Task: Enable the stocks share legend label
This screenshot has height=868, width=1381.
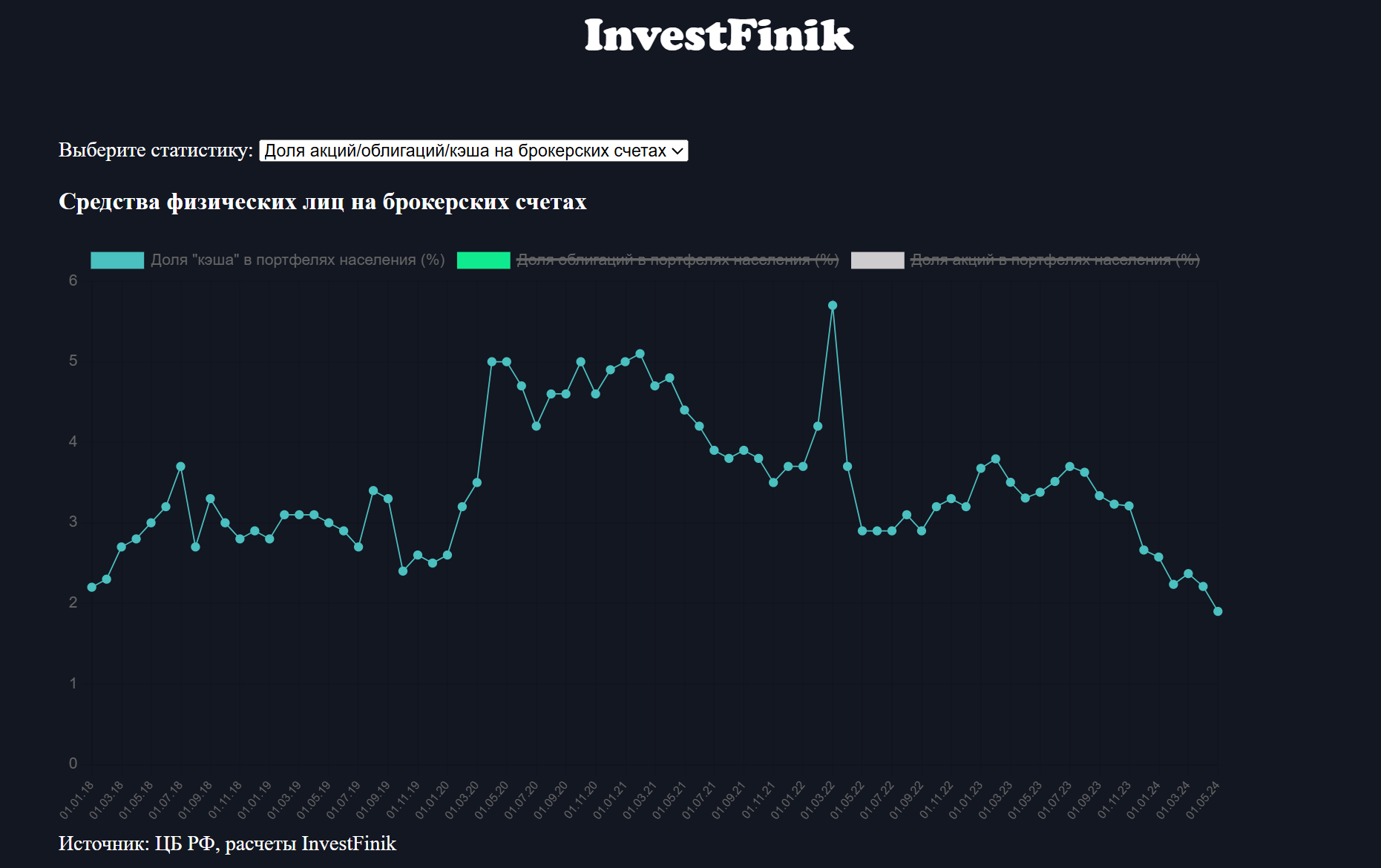Action: click(x=1054, y=260)
